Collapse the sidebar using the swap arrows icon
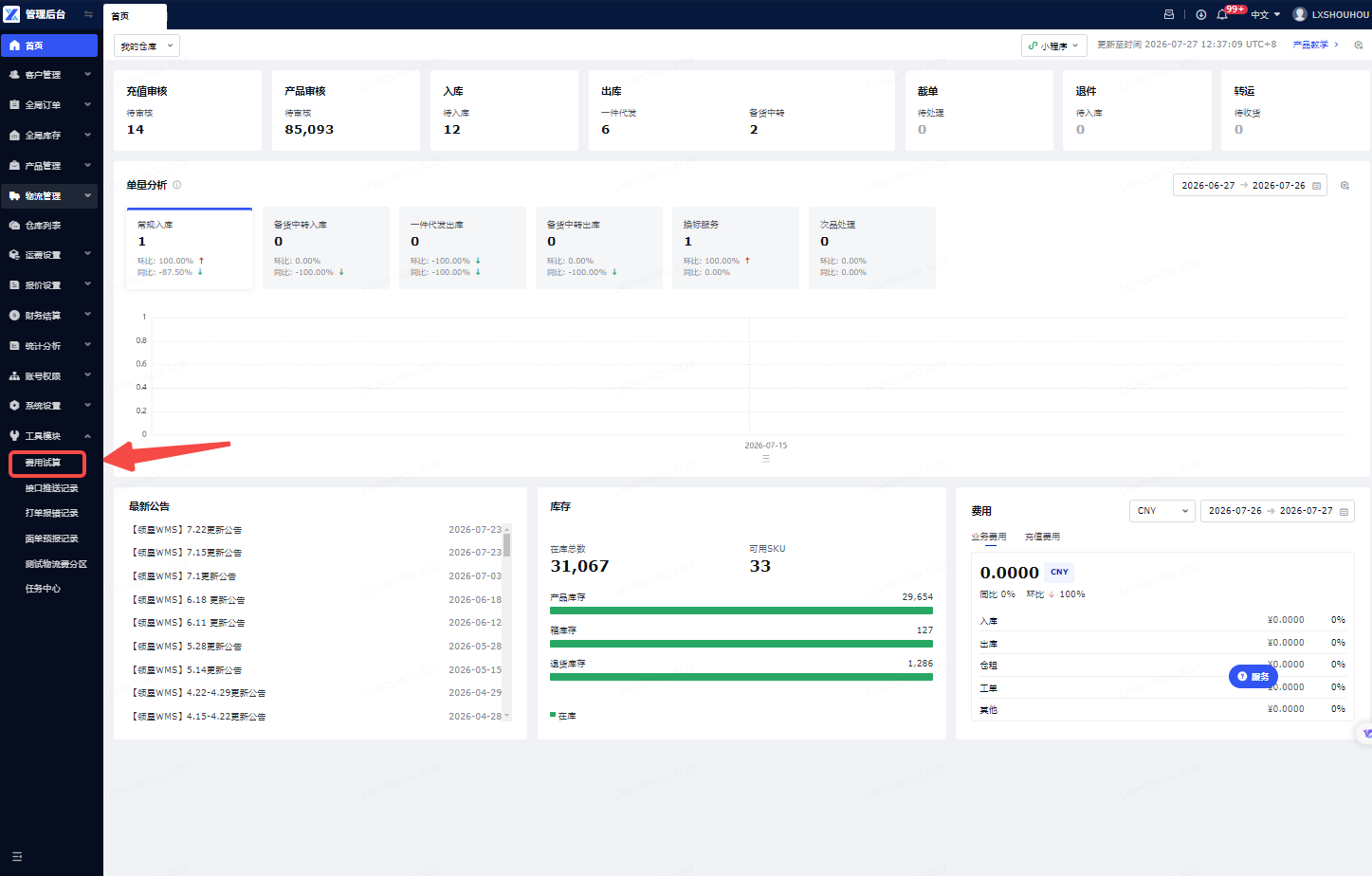This screenshot has height=876, width=1372. 88,14
